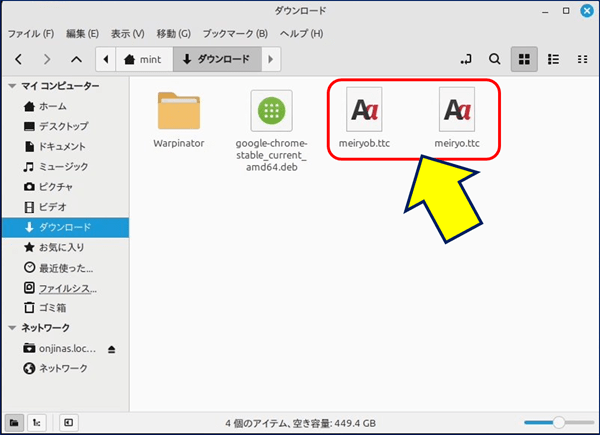Click the path bar right scroll arrow
The width and height of the screenshot is (600, 435).
coord(271,59)
